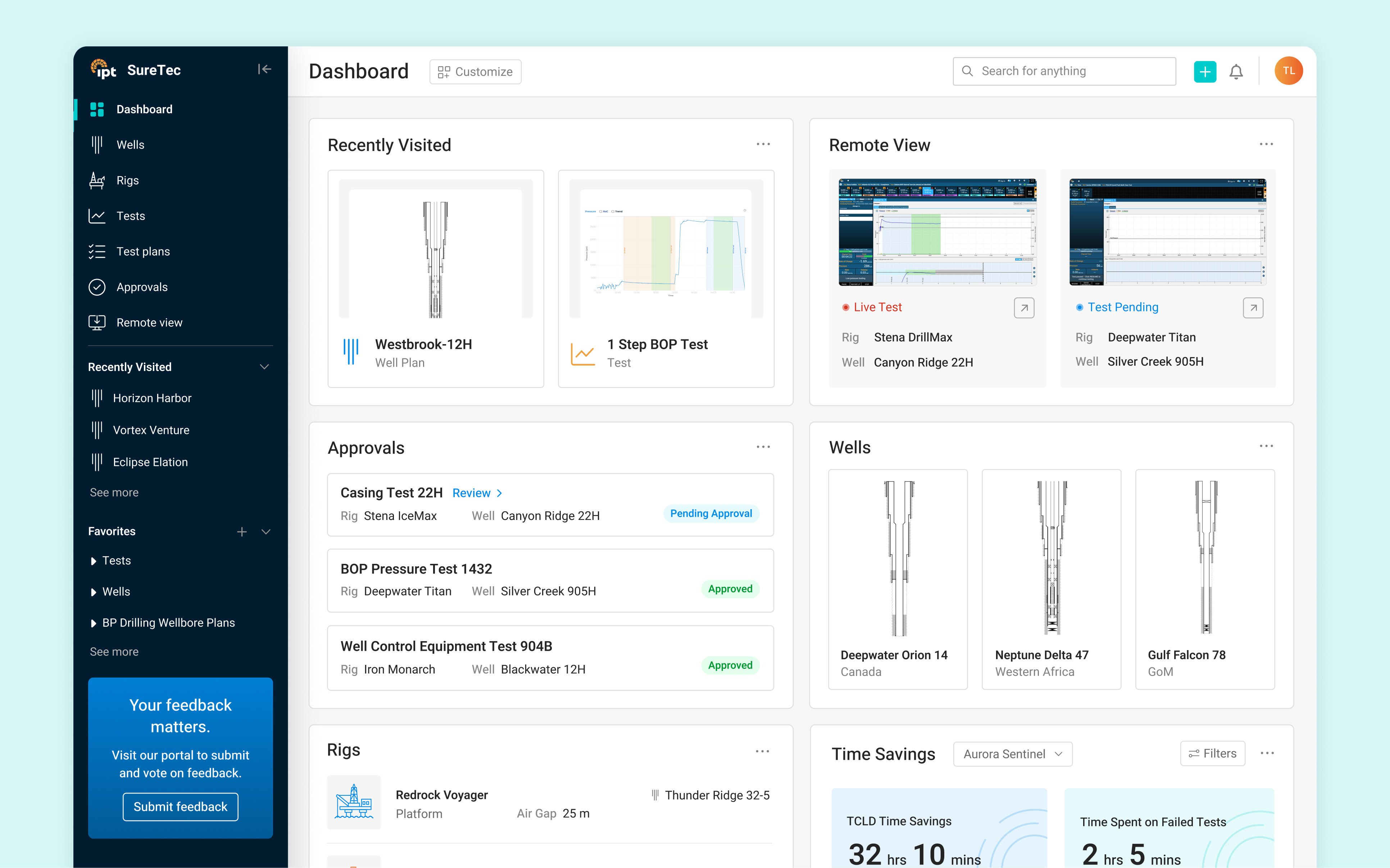Collapse the Recently Visited sidebar section
Image resolution: width=1390 pixels, height=868 pixels.
pyautogui.click(x=264, y=367)
